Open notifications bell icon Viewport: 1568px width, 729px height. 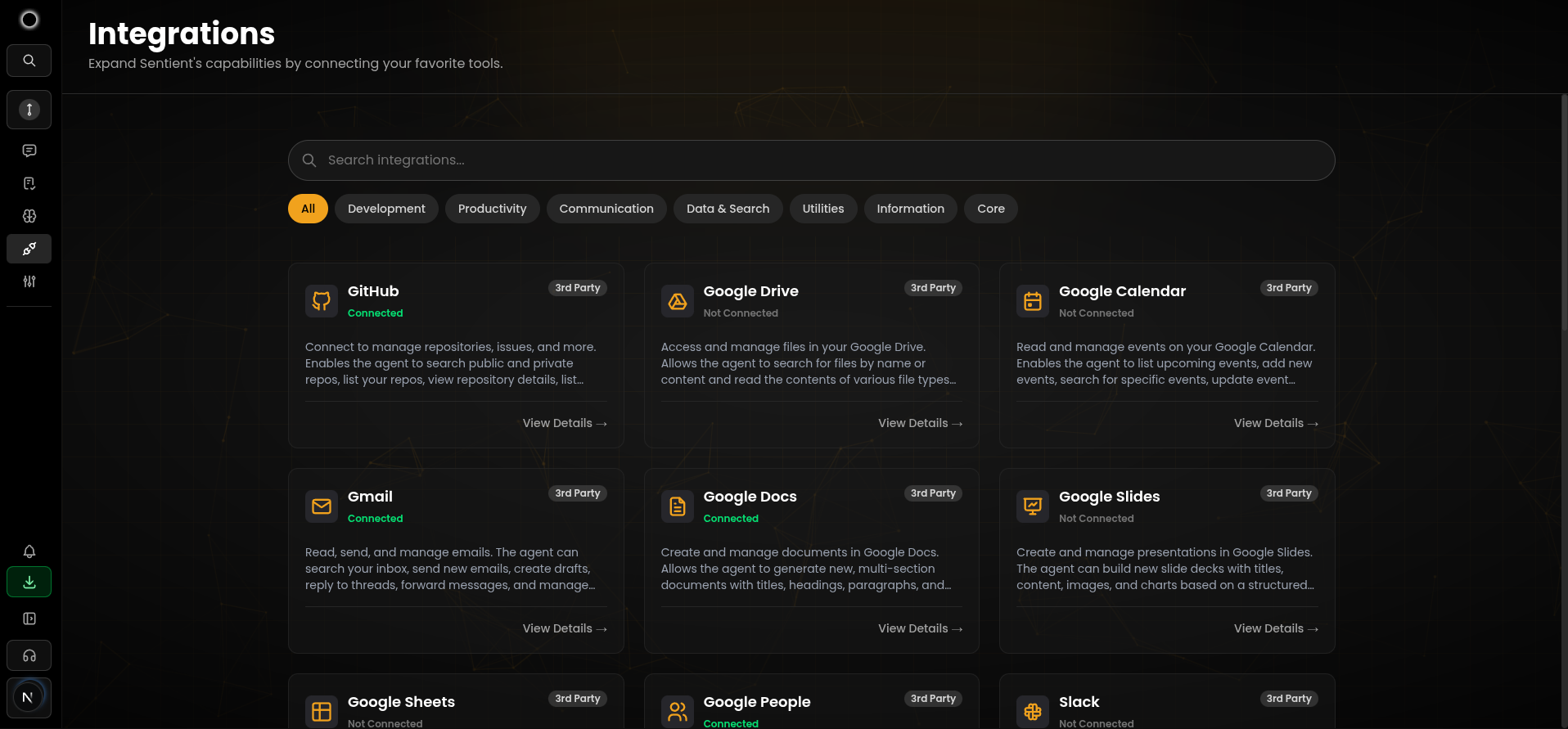click(29, 551)
